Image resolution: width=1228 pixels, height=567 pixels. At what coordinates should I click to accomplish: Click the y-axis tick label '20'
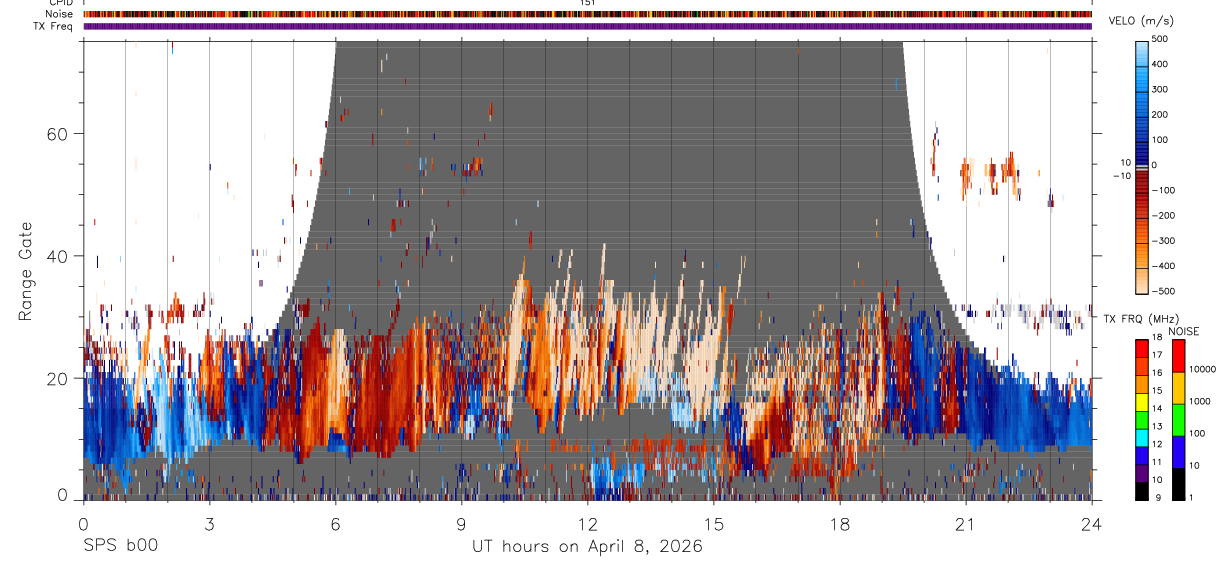click(56, 378)
